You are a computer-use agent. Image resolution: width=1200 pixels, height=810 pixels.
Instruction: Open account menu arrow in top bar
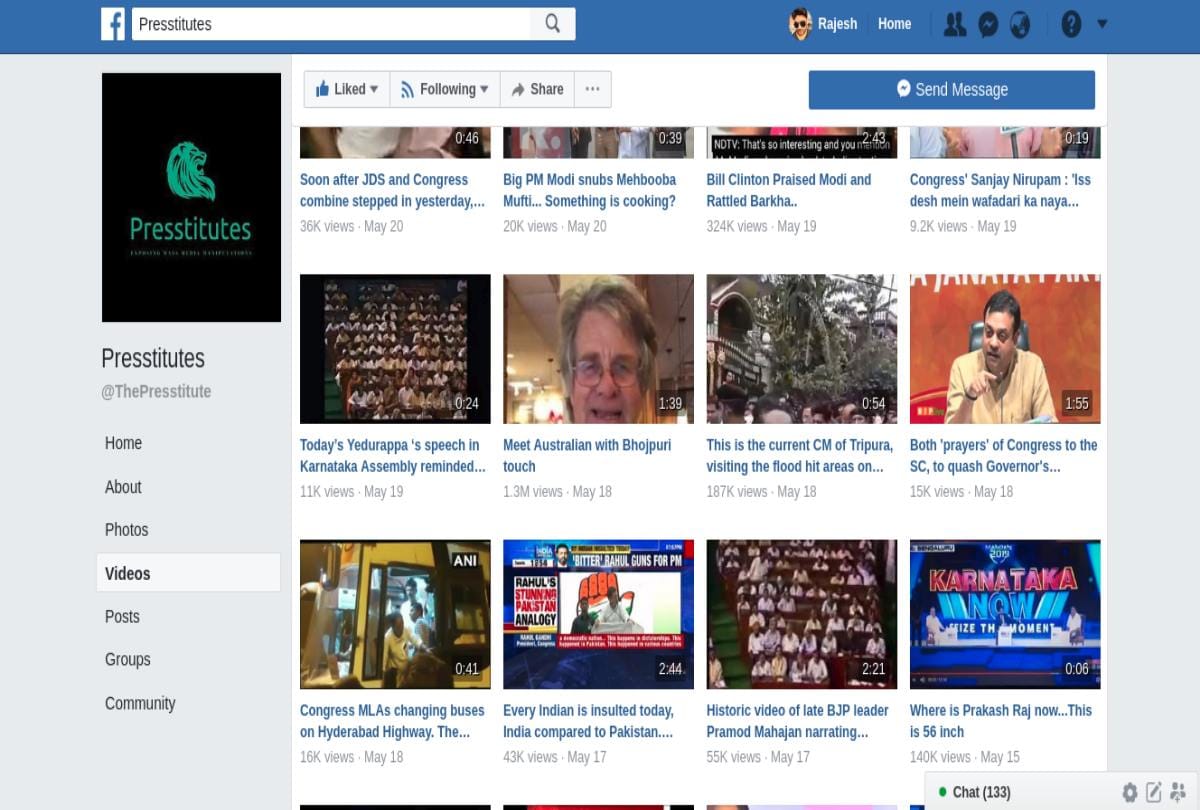click(x=1102, y=24)
